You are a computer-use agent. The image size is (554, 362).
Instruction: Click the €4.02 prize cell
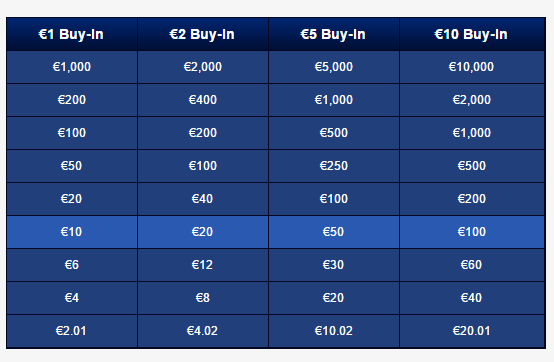(203, 331)
